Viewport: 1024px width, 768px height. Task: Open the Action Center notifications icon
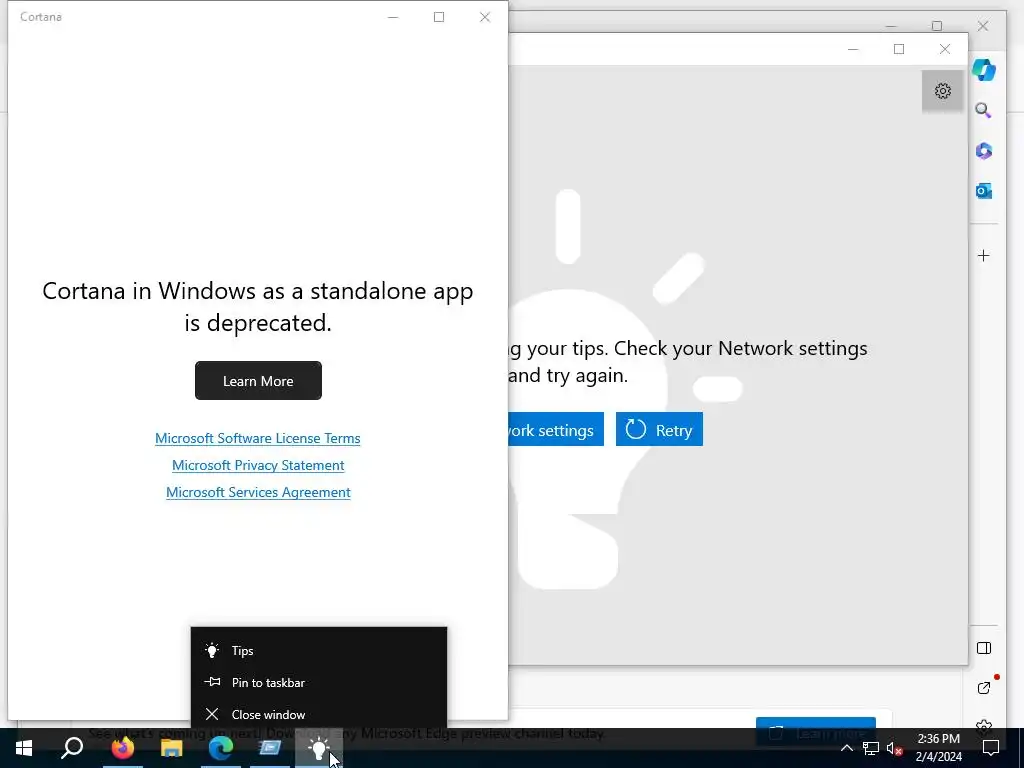(x=991, y=748)
